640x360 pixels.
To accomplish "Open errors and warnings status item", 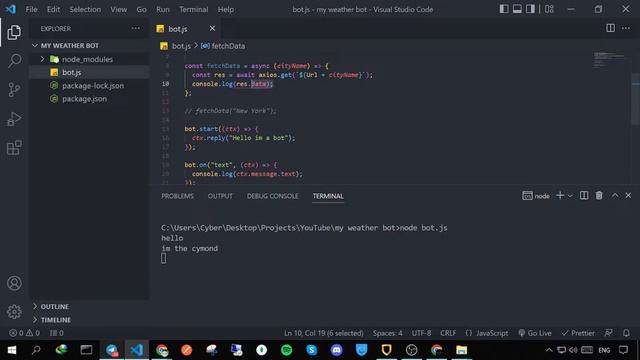I will [24, 333].
